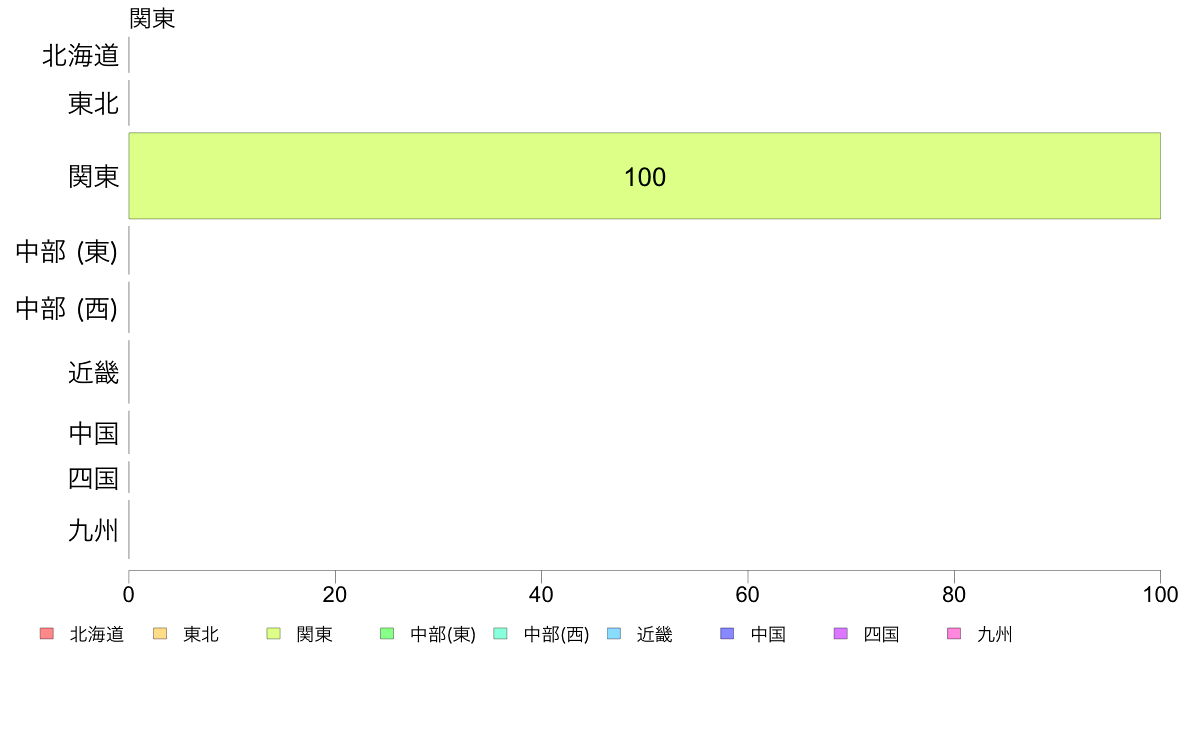Click the 中部(西) teal legend swatch

[x=500, y=634]
